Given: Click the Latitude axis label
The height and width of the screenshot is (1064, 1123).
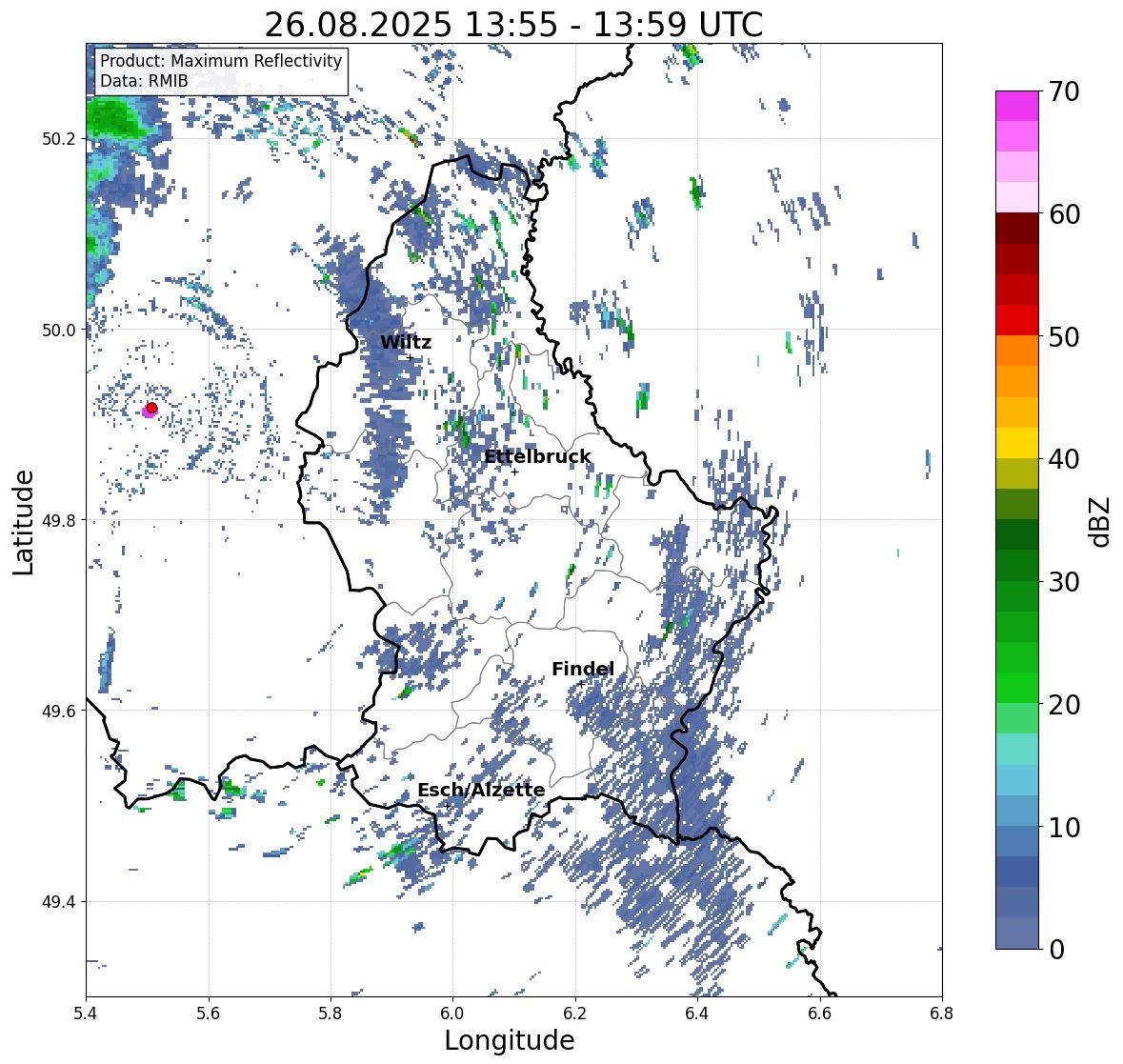Looking at the screenshot, I should pos(23,522).
